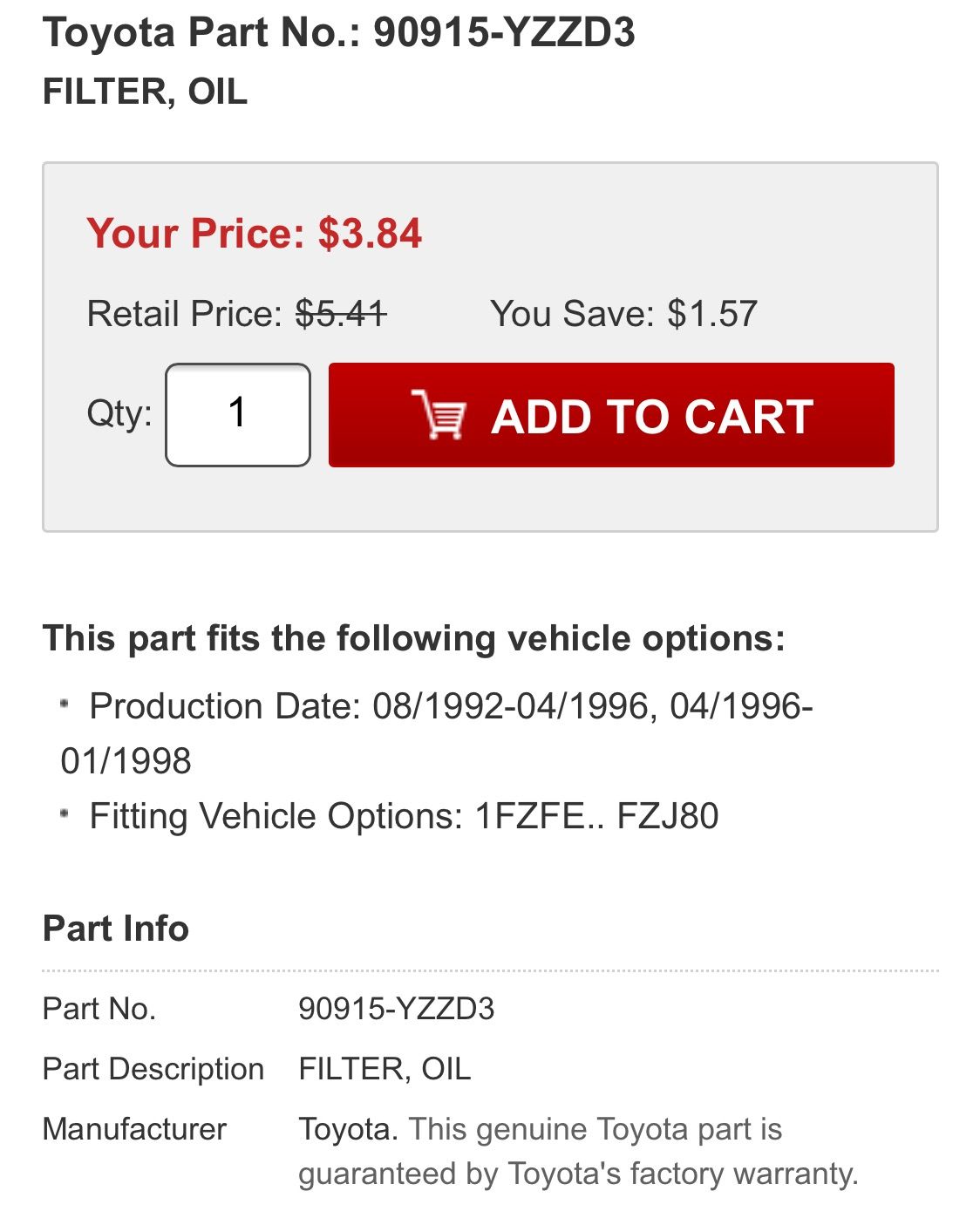The width and height of the screenshot is (980, 1225).
Task: Select the Qty input field
Action: pyautogui.click(x=238, y=415)
